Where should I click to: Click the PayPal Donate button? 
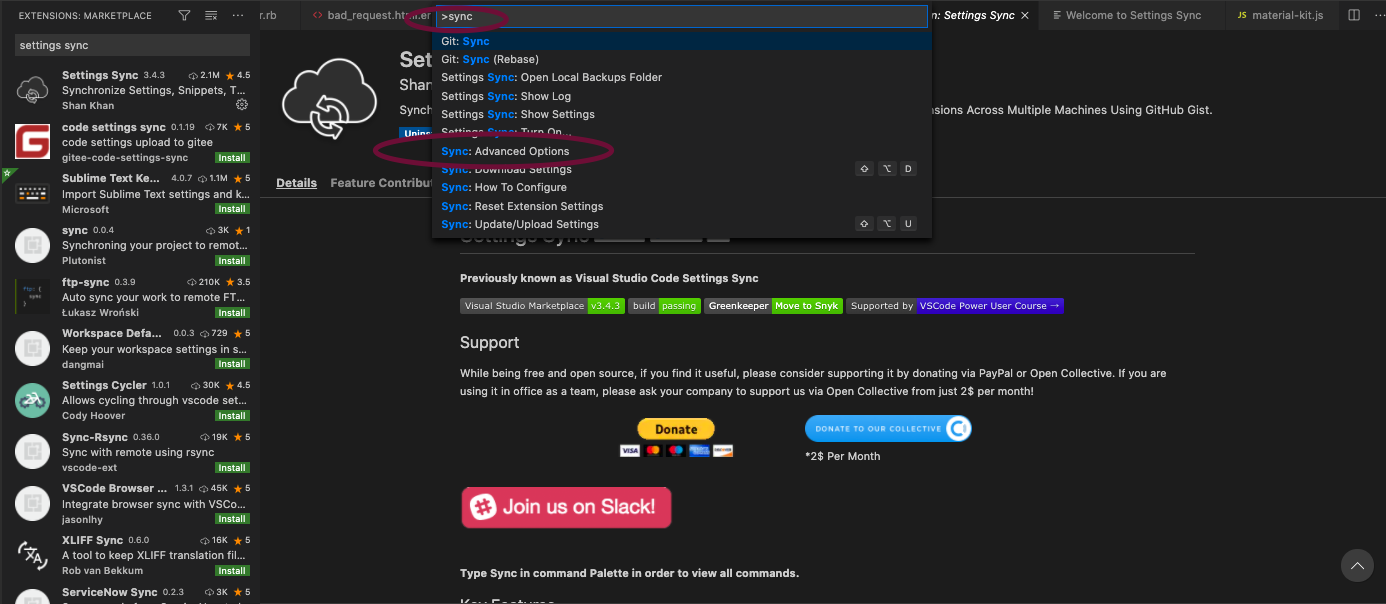point(676,429)
